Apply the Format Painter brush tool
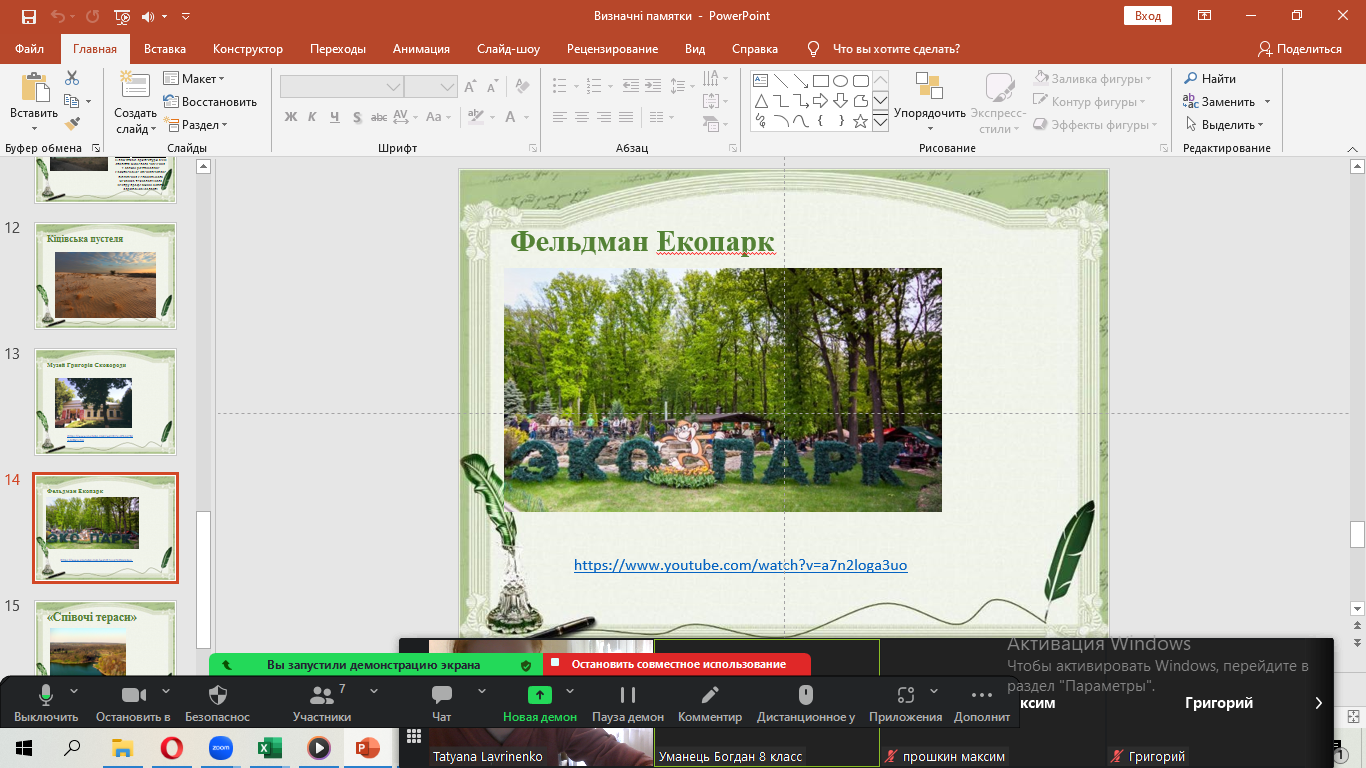Viewport: 1366px width, 768px height. [x=72, y=124]
